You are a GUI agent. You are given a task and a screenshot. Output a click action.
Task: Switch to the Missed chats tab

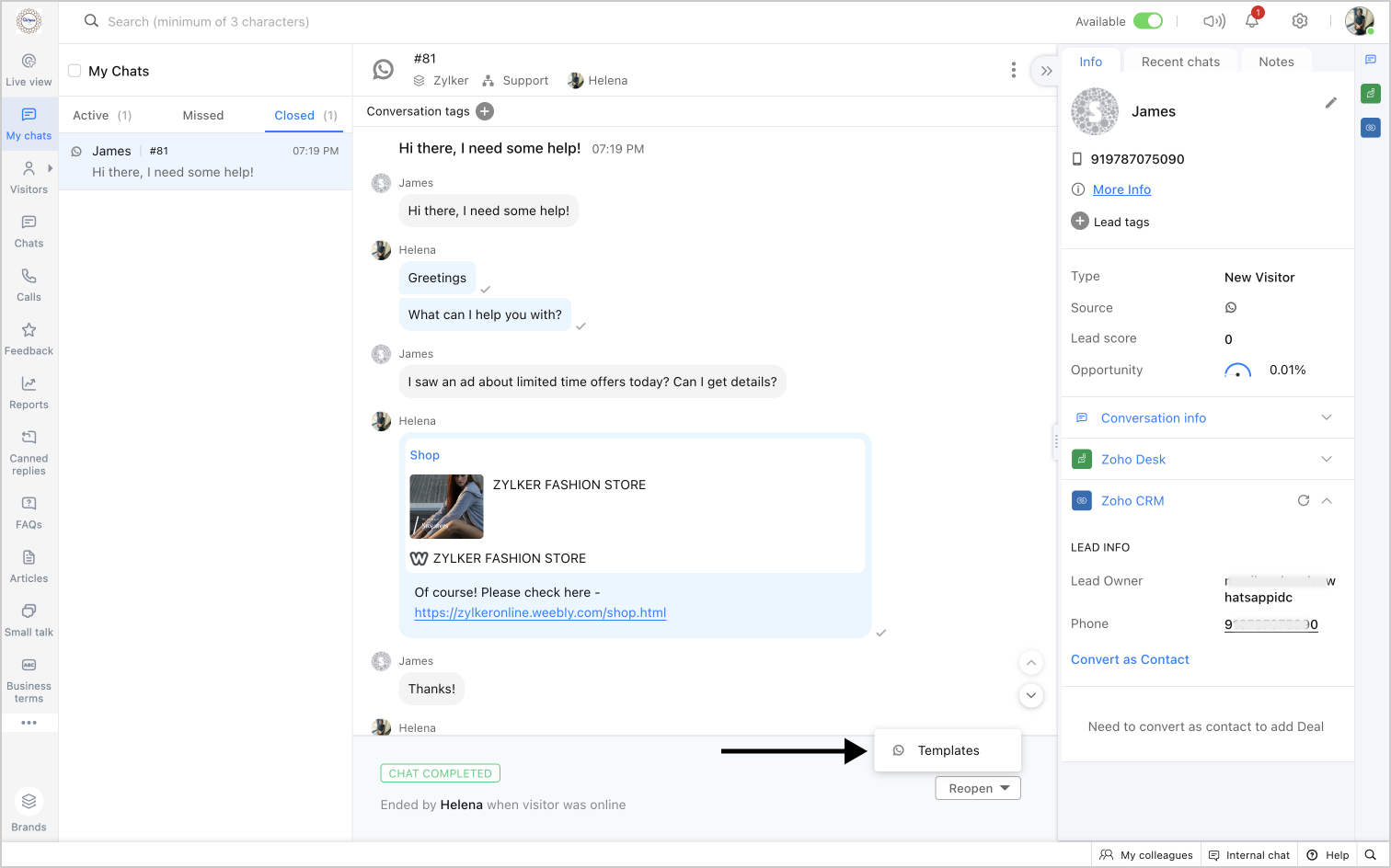click(x=203, y=115)
